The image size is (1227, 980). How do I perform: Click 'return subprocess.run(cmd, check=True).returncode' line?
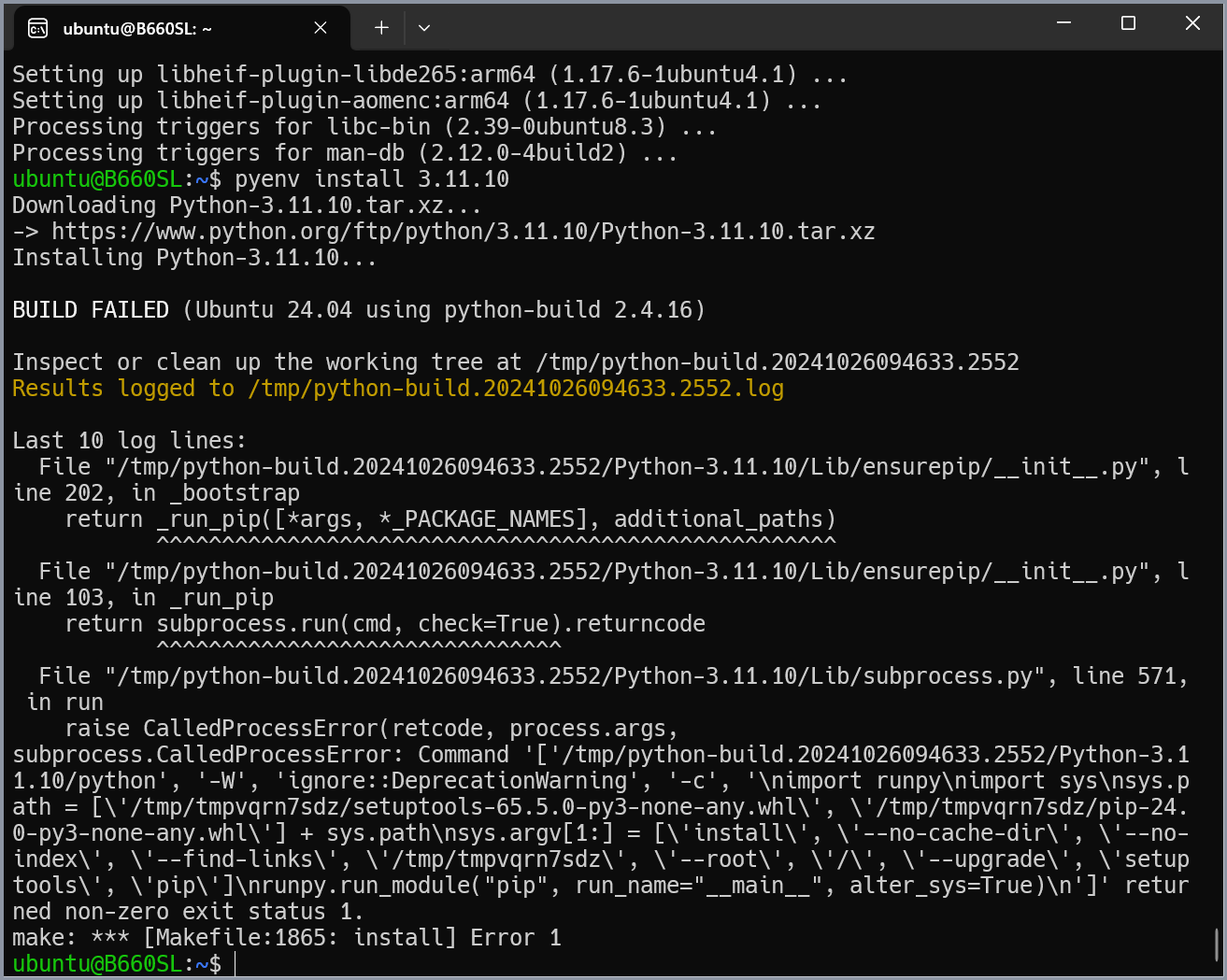point(385,624)
